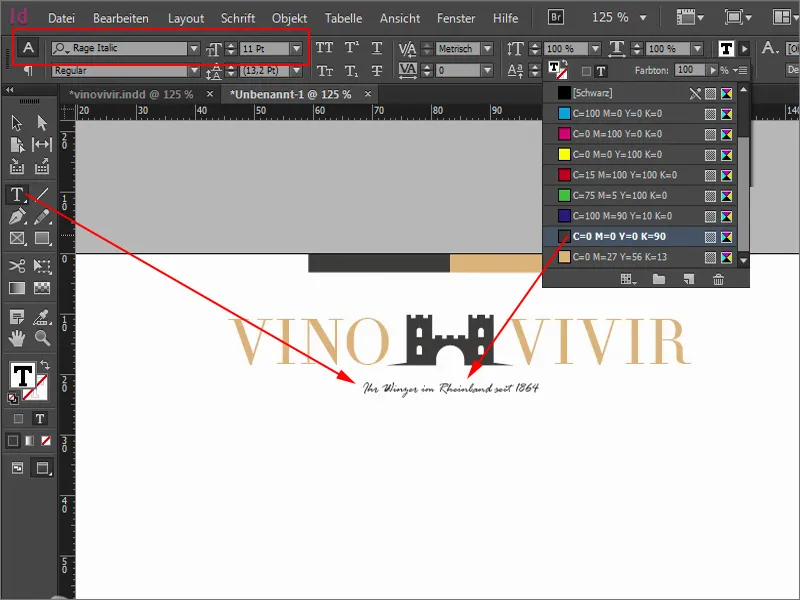
Task: Toggle Strikethrough formatting button
Action: tap(377, 70)
